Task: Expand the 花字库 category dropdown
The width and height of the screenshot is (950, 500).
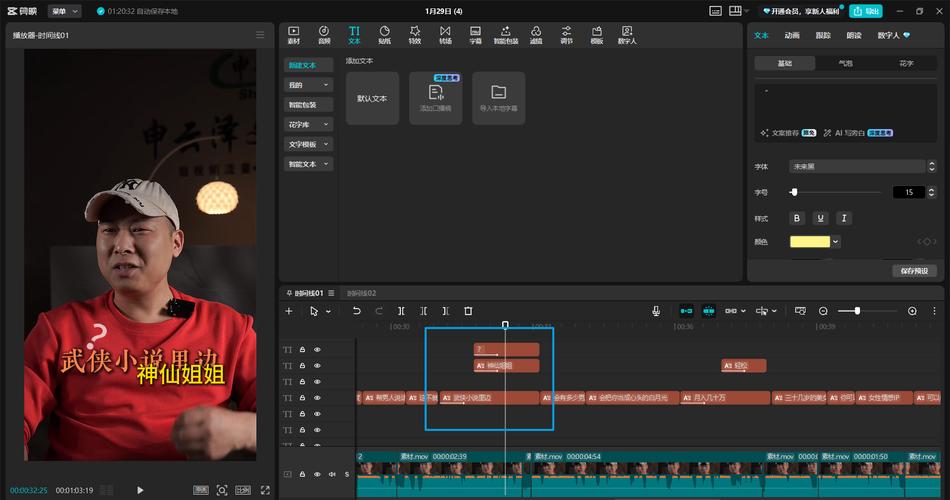Action: tap(308, 124)
